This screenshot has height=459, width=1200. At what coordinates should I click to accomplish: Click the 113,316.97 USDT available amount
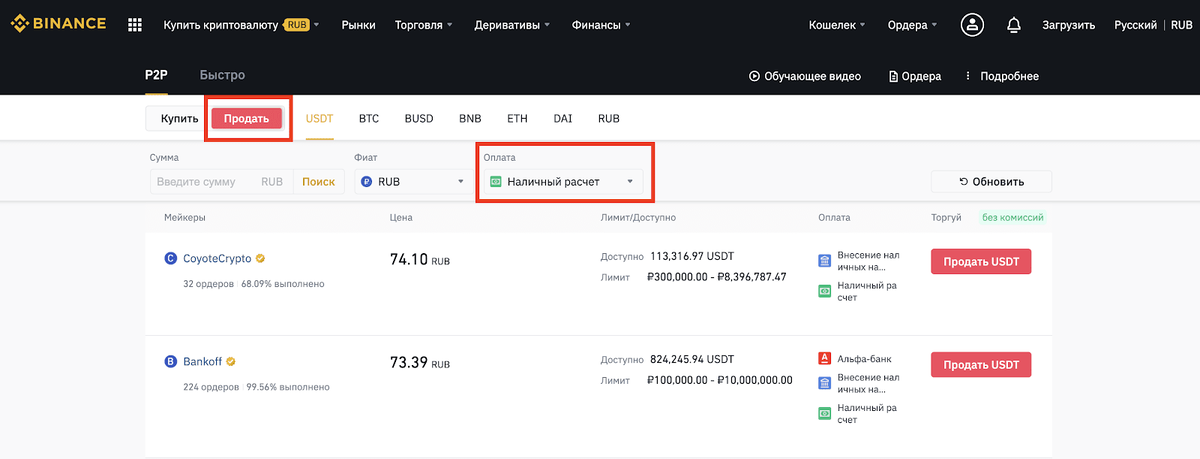pos(692,256)
